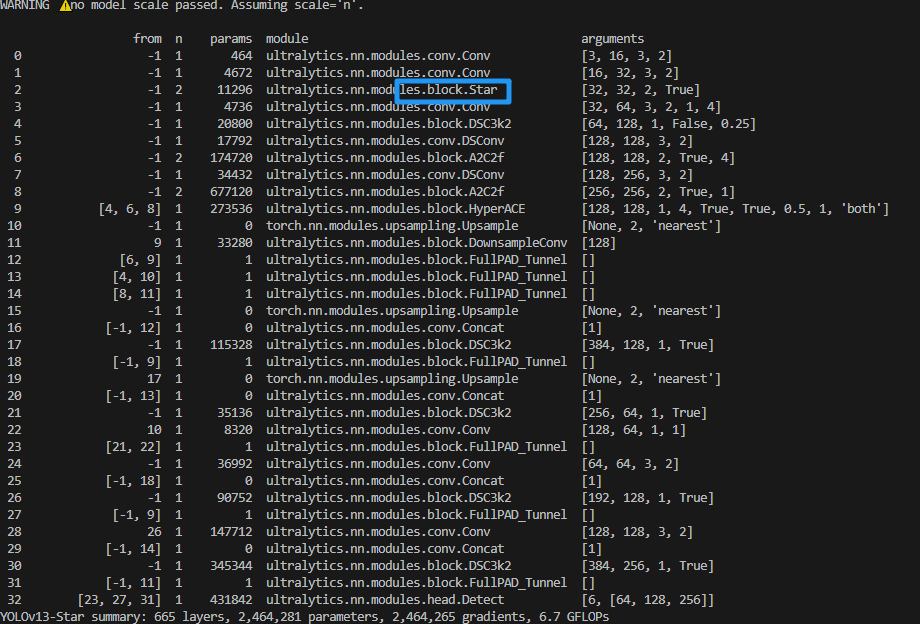Click arguments [256, 256, 2, True, 1]
Screen dimensions: 920x624
(x=658, y=192)
